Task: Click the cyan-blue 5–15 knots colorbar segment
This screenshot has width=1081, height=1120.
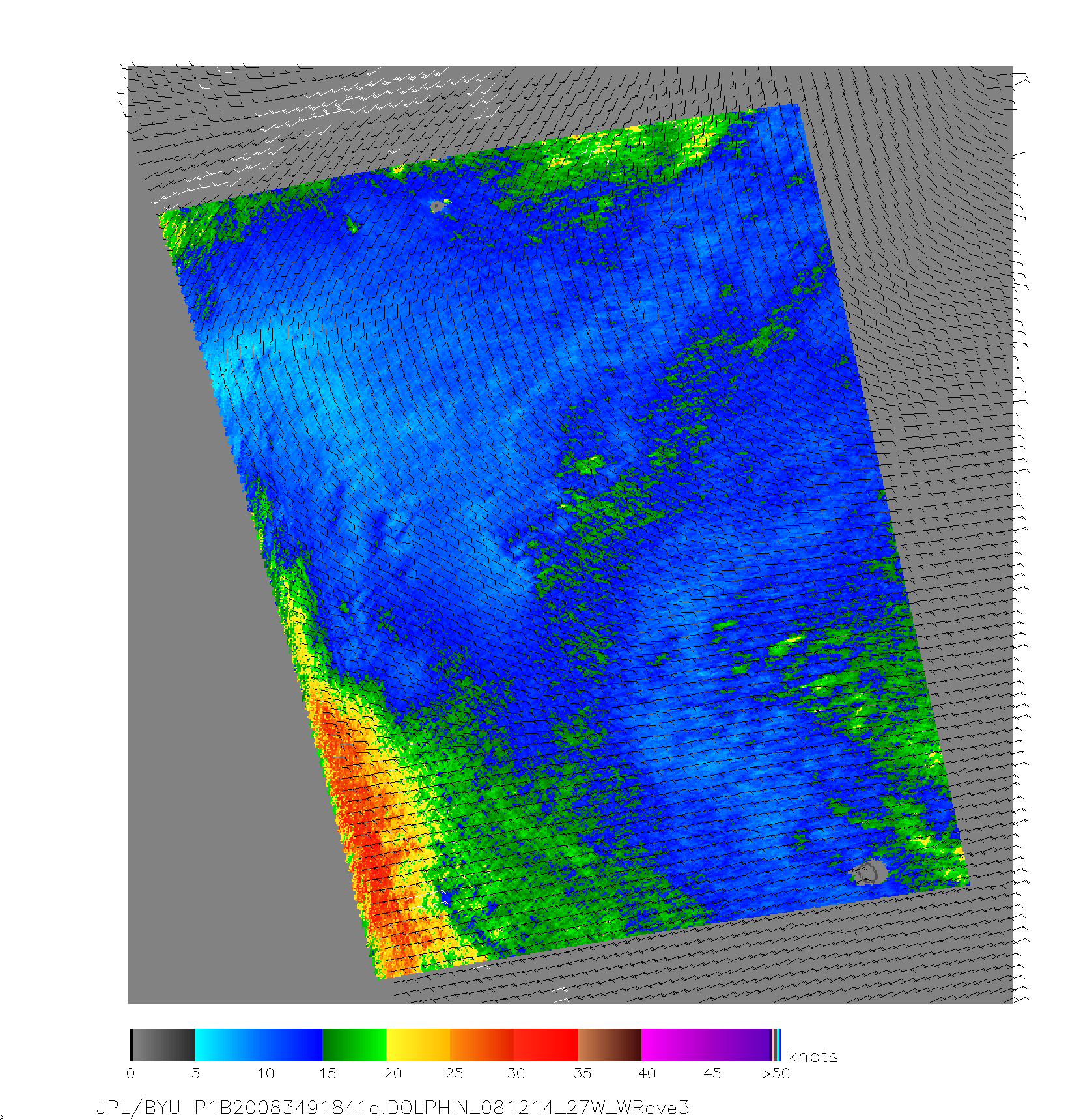Action: (x=259, y=1045)
